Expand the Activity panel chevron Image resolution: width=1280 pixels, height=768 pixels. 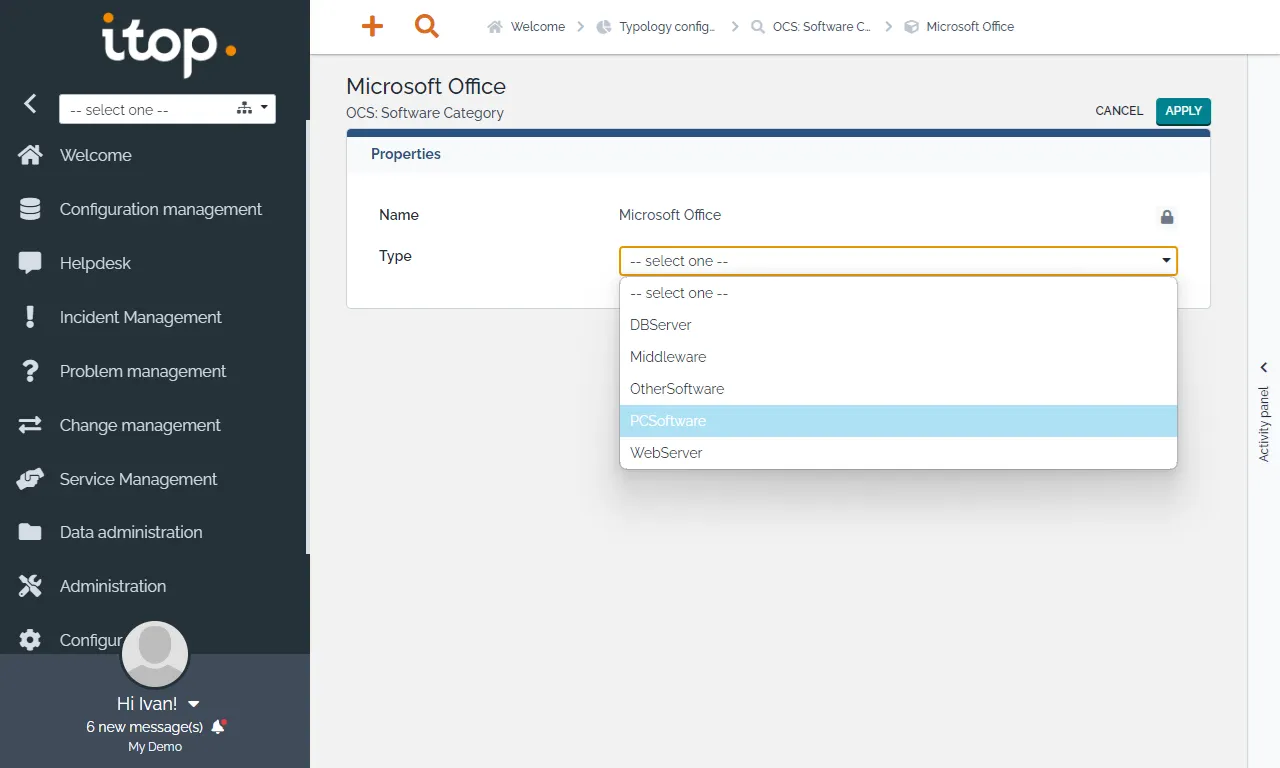(1264, 367)
